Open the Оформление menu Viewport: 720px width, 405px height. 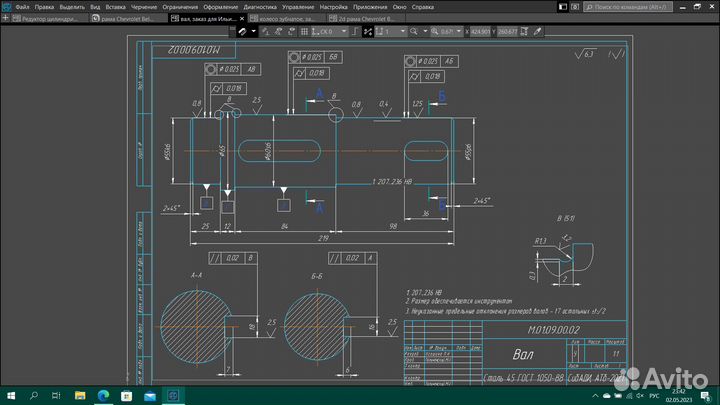(x=220, y=7)
